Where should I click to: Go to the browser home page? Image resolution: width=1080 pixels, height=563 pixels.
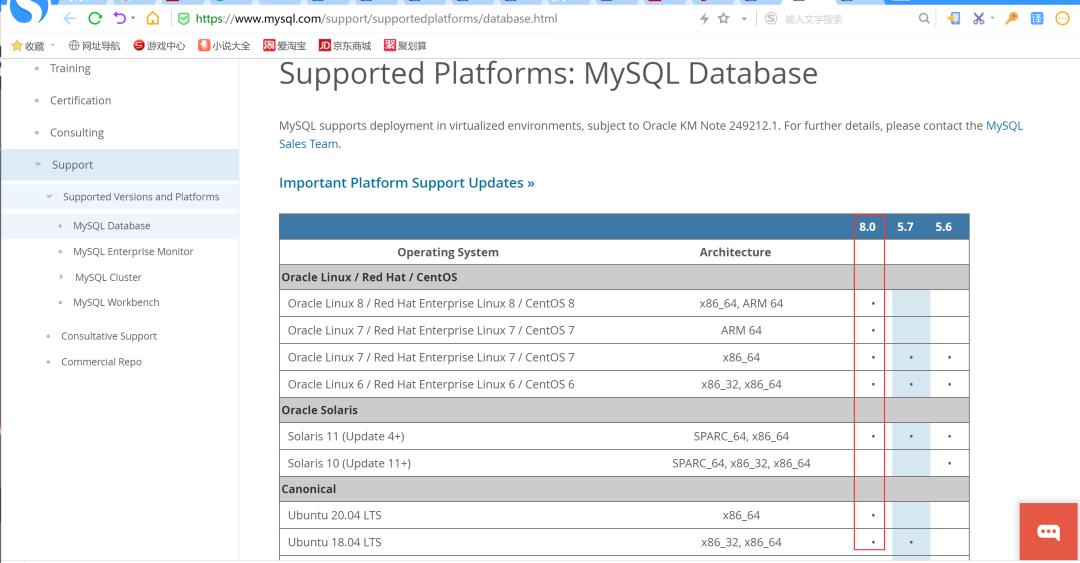click(x=152, y=19)
